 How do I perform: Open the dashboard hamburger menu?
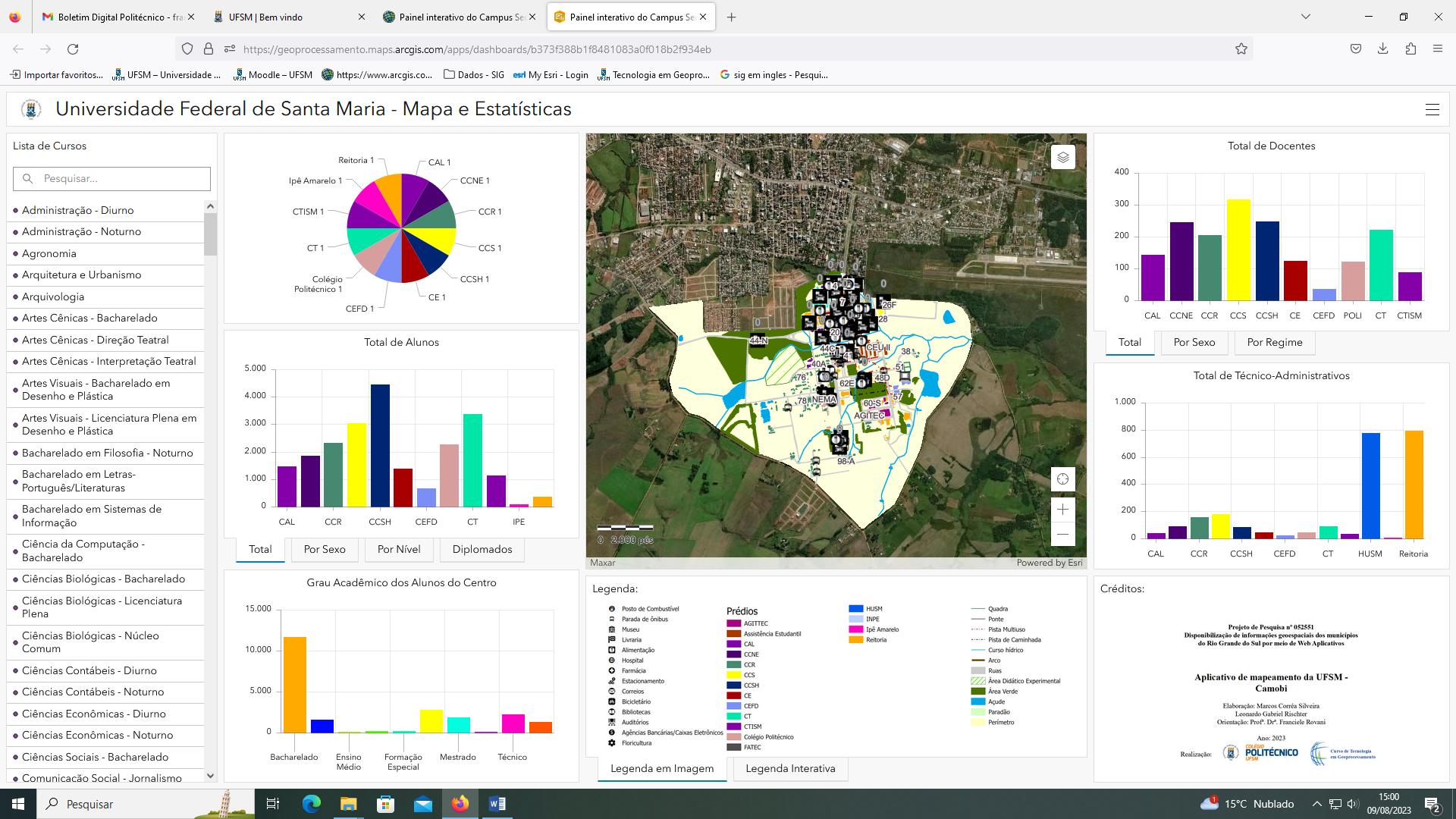[x=1432, y=109]
